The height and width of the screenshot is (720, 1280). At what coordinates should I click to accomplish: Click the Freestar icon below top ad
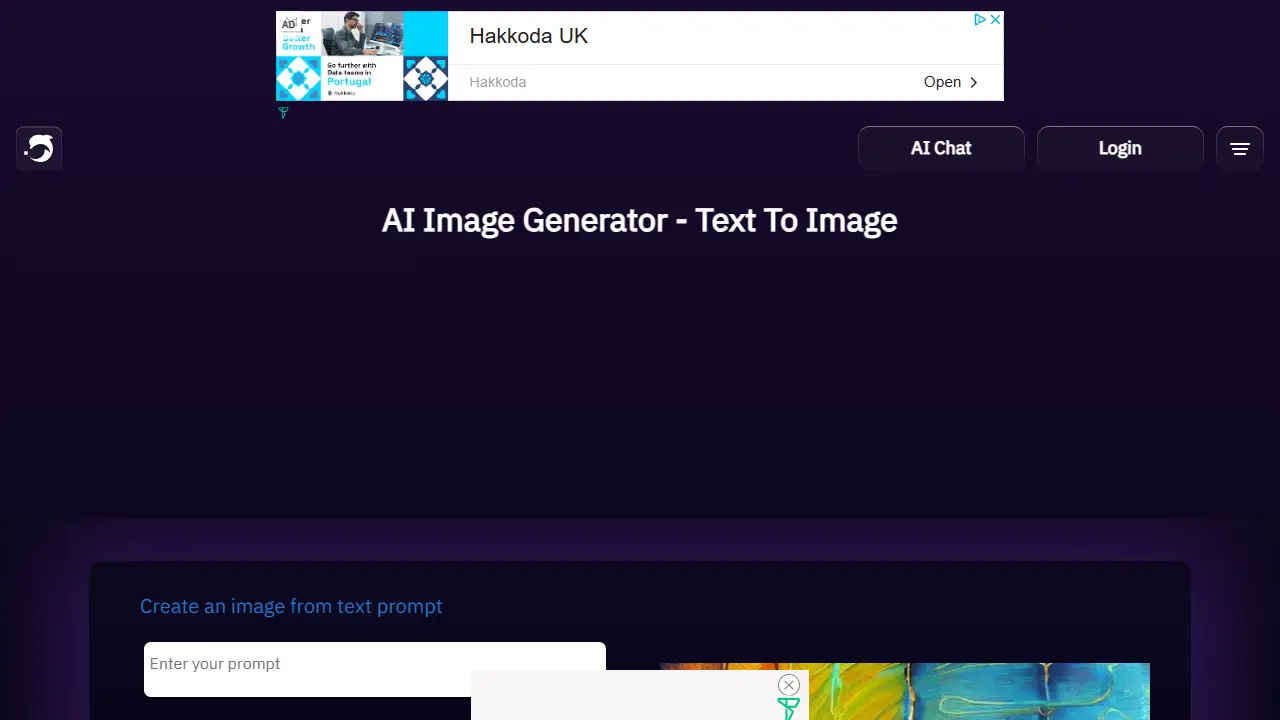click(x=283, y=113)
